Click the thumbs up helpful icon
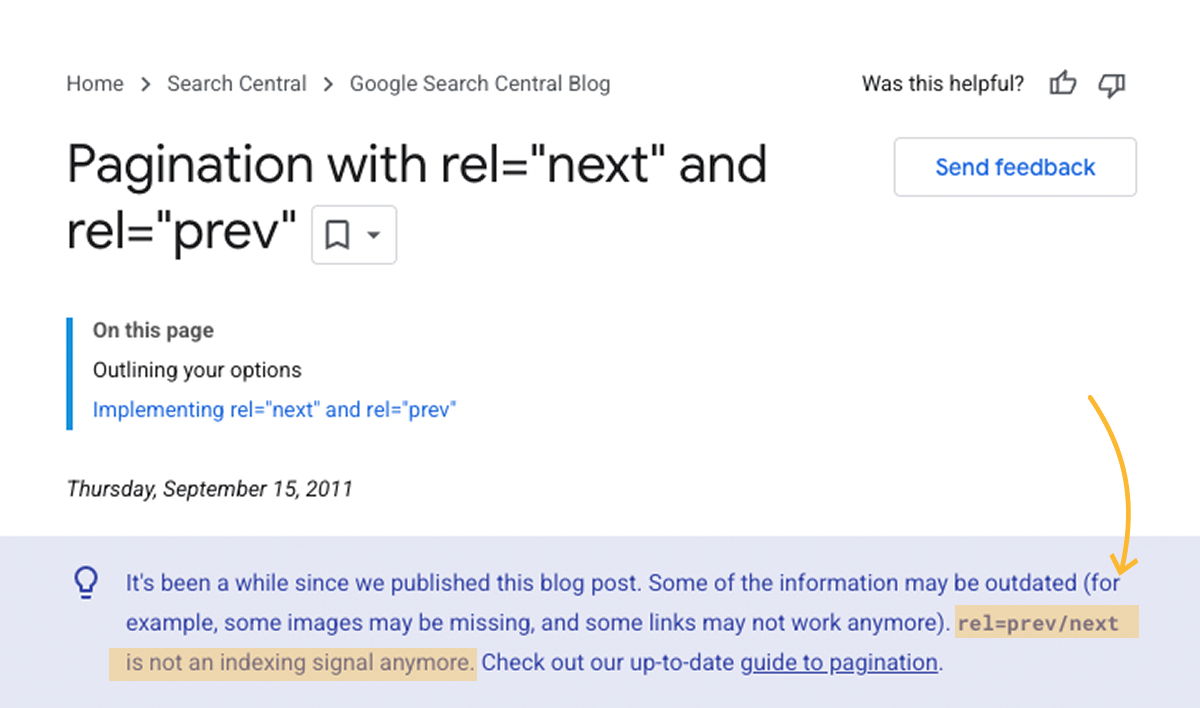The width and height of the screenshot is (1200, 708). [x=1063, y=85]
